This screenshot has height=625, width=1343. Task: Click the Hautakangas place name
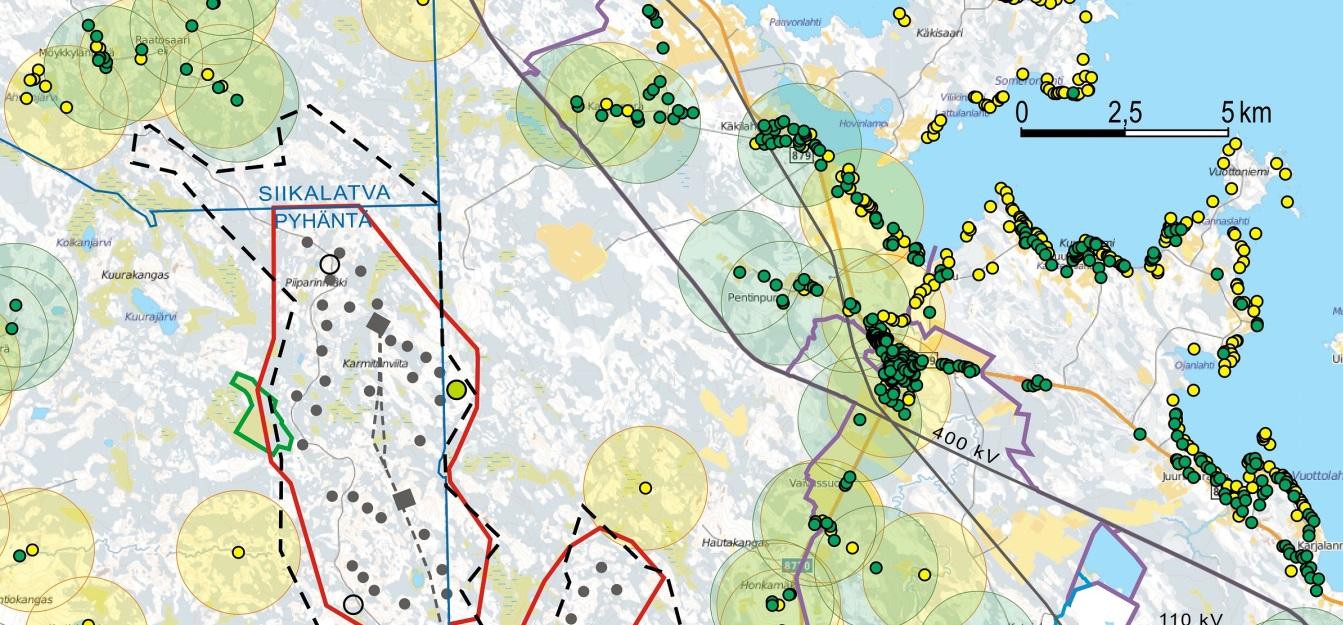733,542
